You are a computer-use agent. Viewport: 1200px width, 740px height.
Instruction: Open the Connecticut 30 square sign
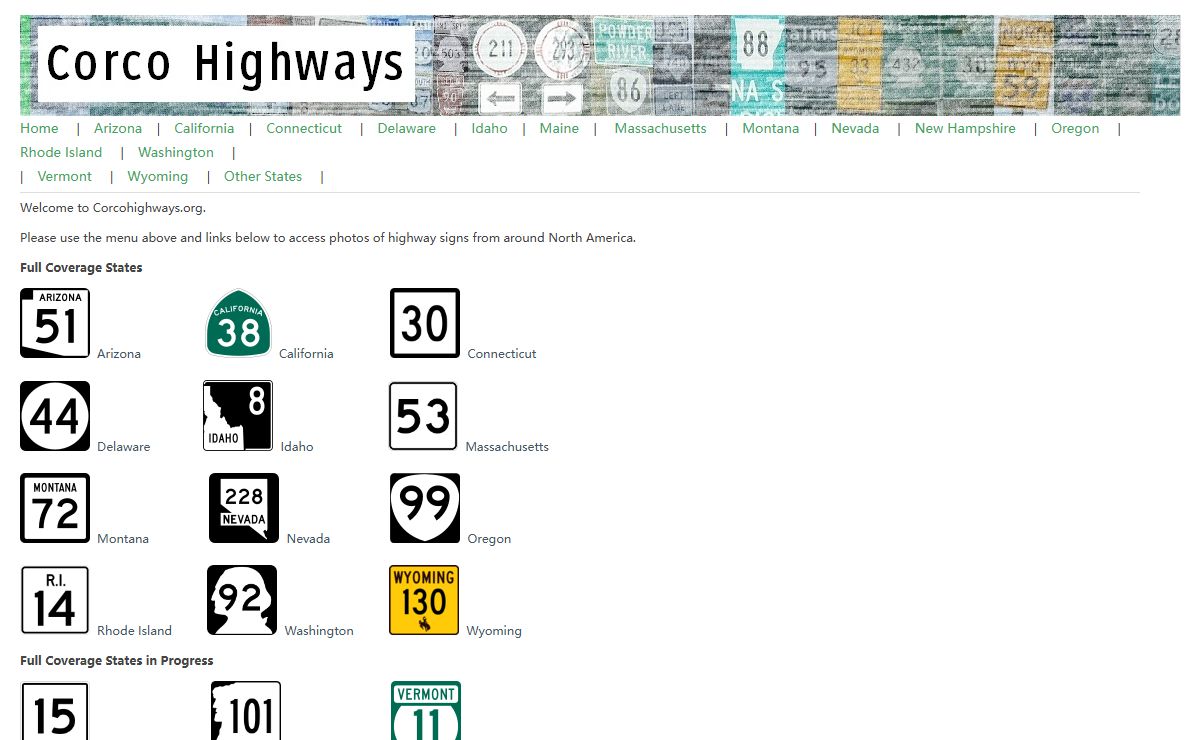tap(425, 323)
